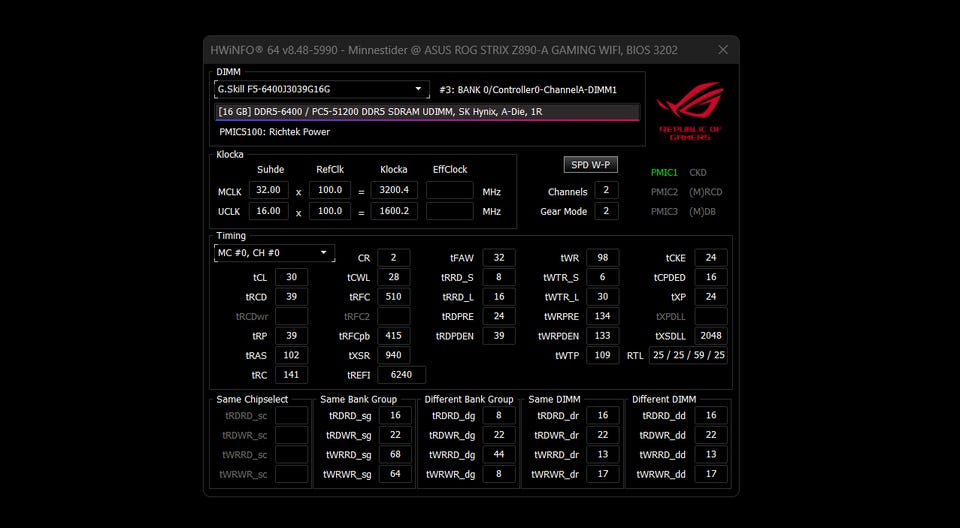Viewport: 960px width, 528px height.
Task: Open the G.Skill F5-6400J3039G16 DIMM dropdown
Action: click(x=321, y=89)
